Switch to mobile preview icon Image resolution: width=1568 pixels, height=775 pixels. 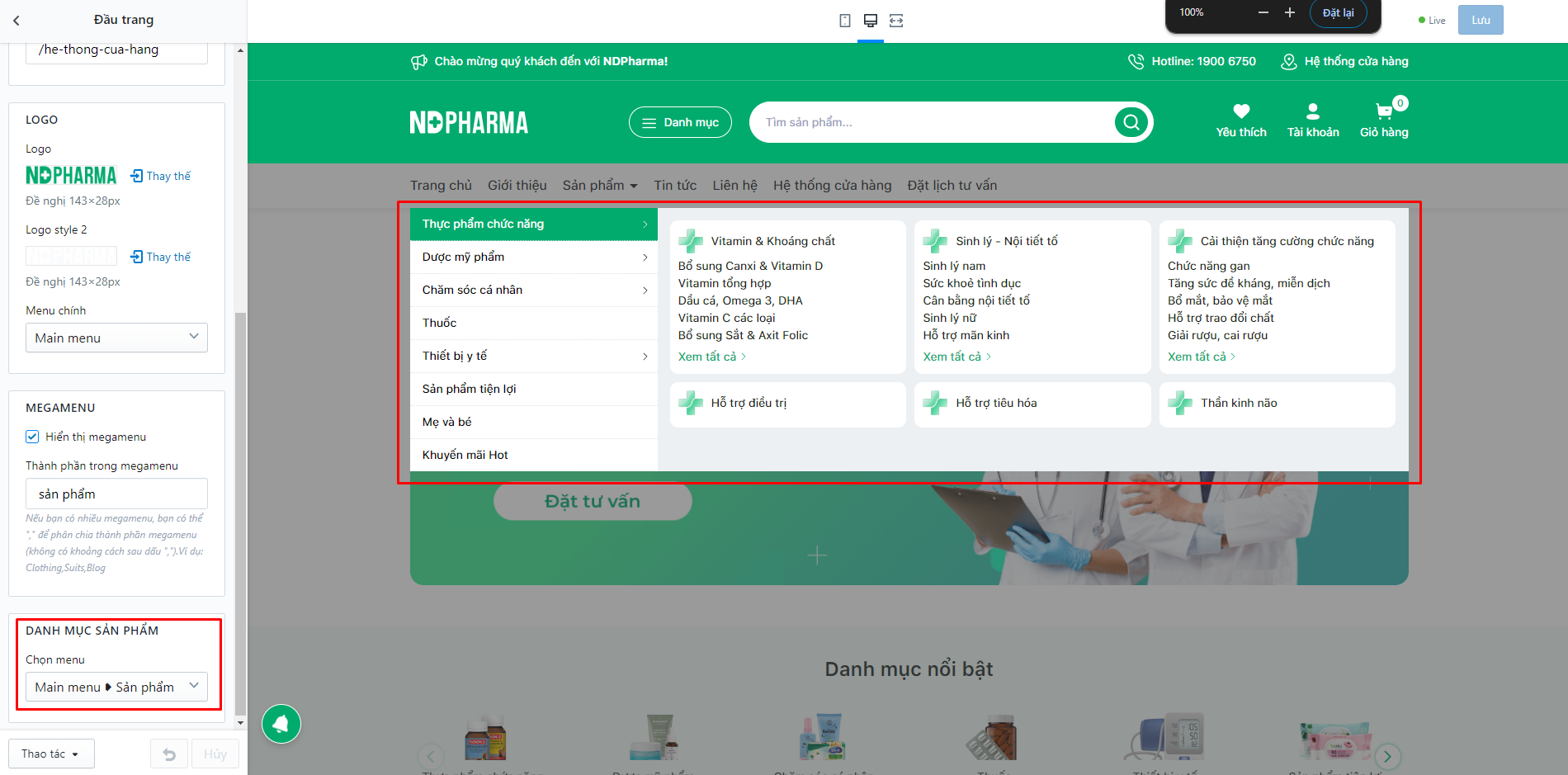tap(845, 21)
